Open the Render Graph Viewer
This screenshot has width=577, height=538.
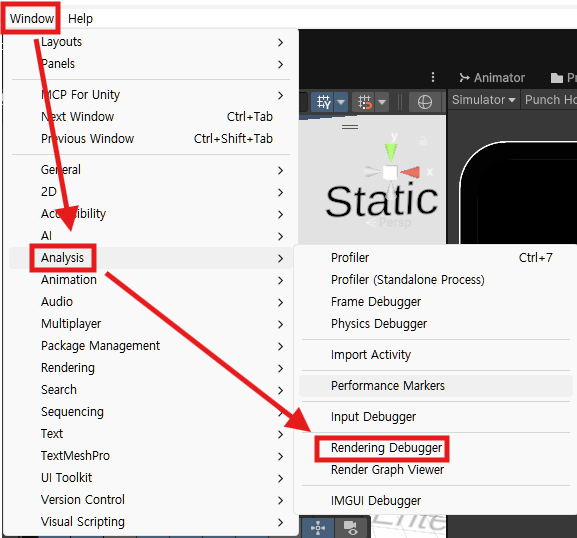[x=436, y=470]
